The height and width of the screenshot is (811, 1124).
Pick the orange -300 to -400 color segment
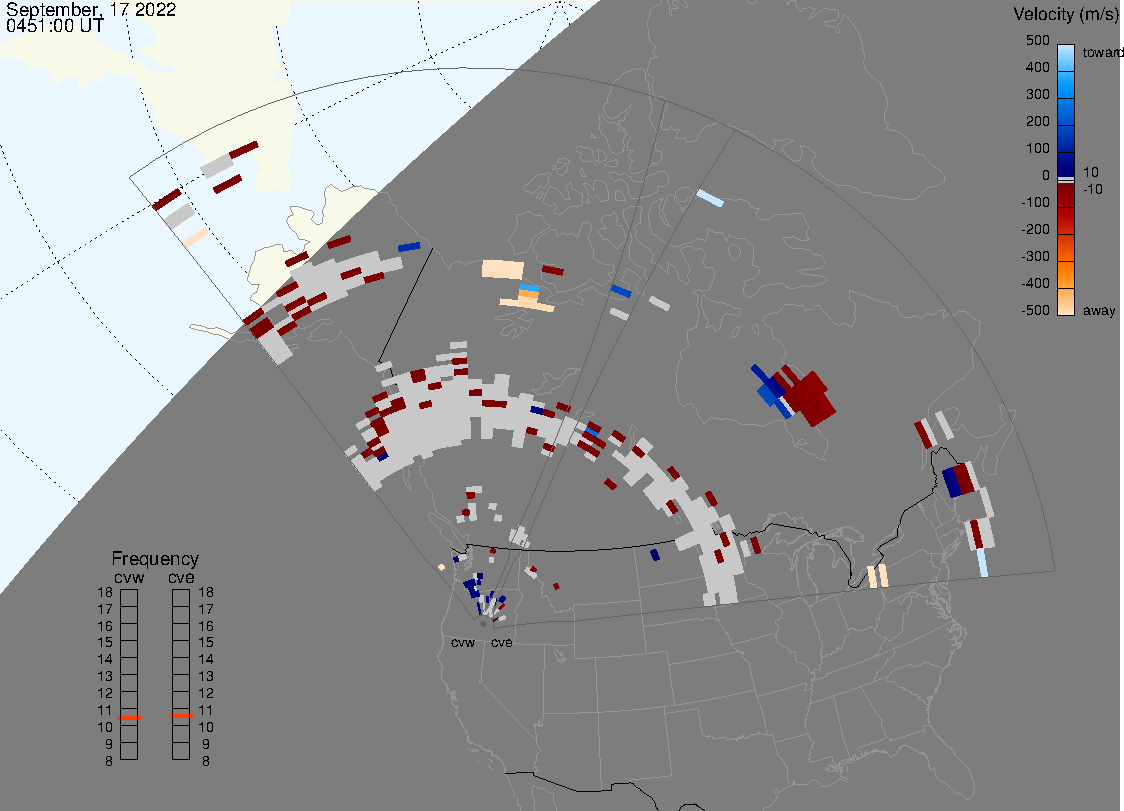pyautogui.click(x=1066, y=275)
